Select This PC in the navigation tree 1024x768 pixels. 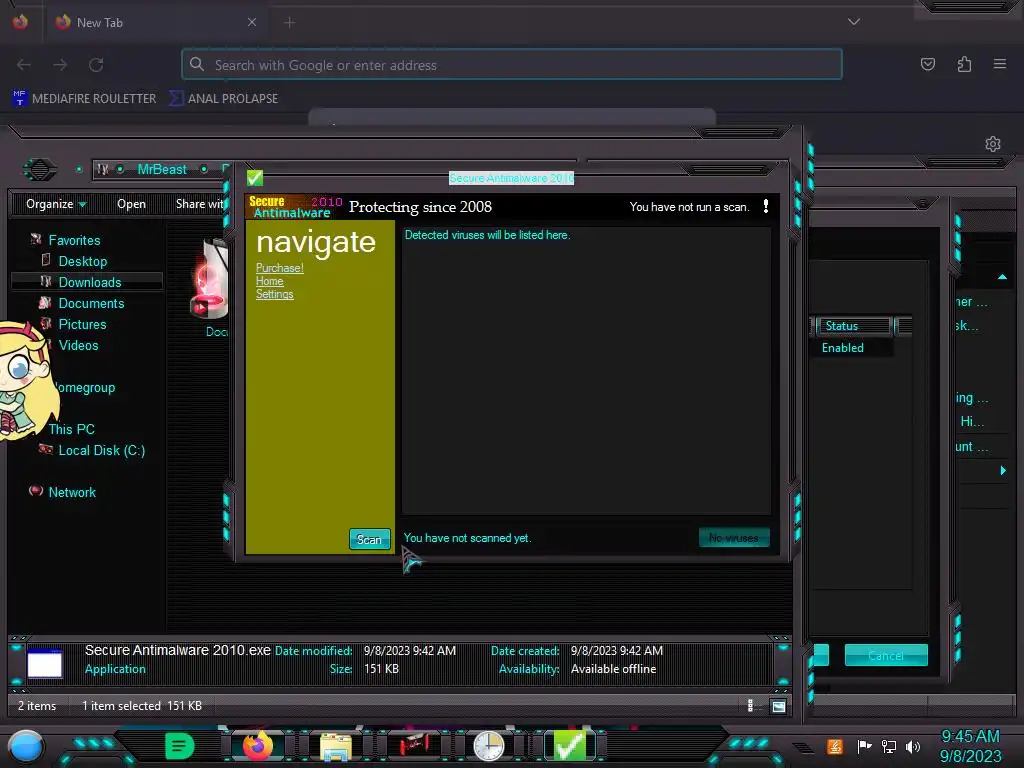click(x=71, y=429)
